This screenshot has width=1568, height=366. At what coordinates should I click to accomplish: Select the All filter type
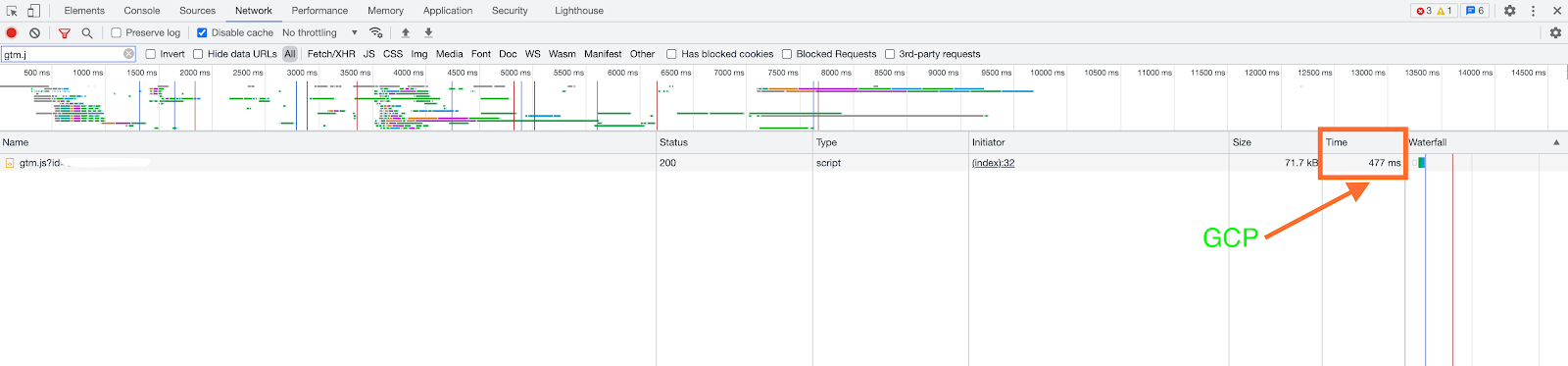[x=290, y=54]
